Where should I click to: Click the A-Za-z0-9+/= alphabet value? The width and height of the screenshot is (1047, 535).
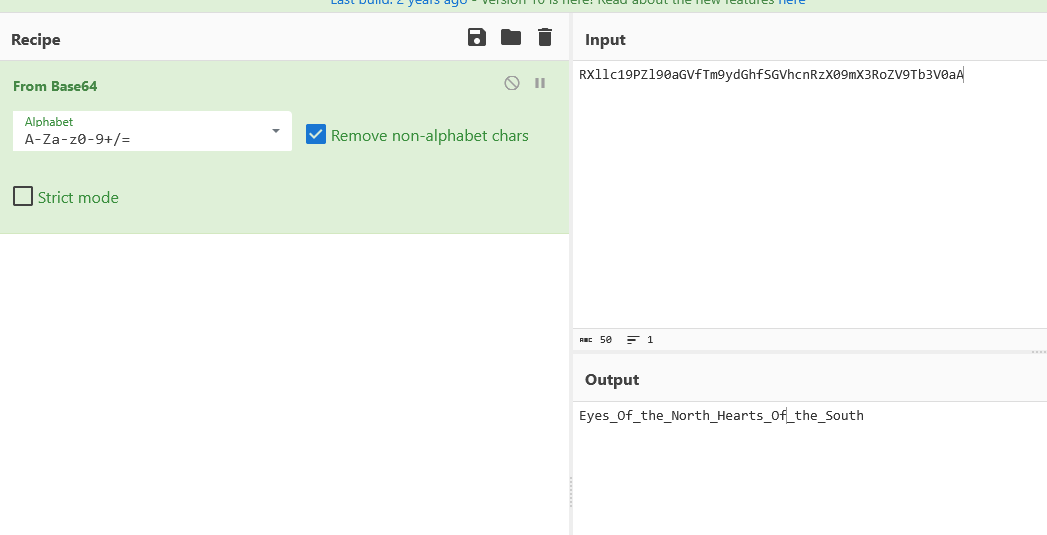point(78,140)
